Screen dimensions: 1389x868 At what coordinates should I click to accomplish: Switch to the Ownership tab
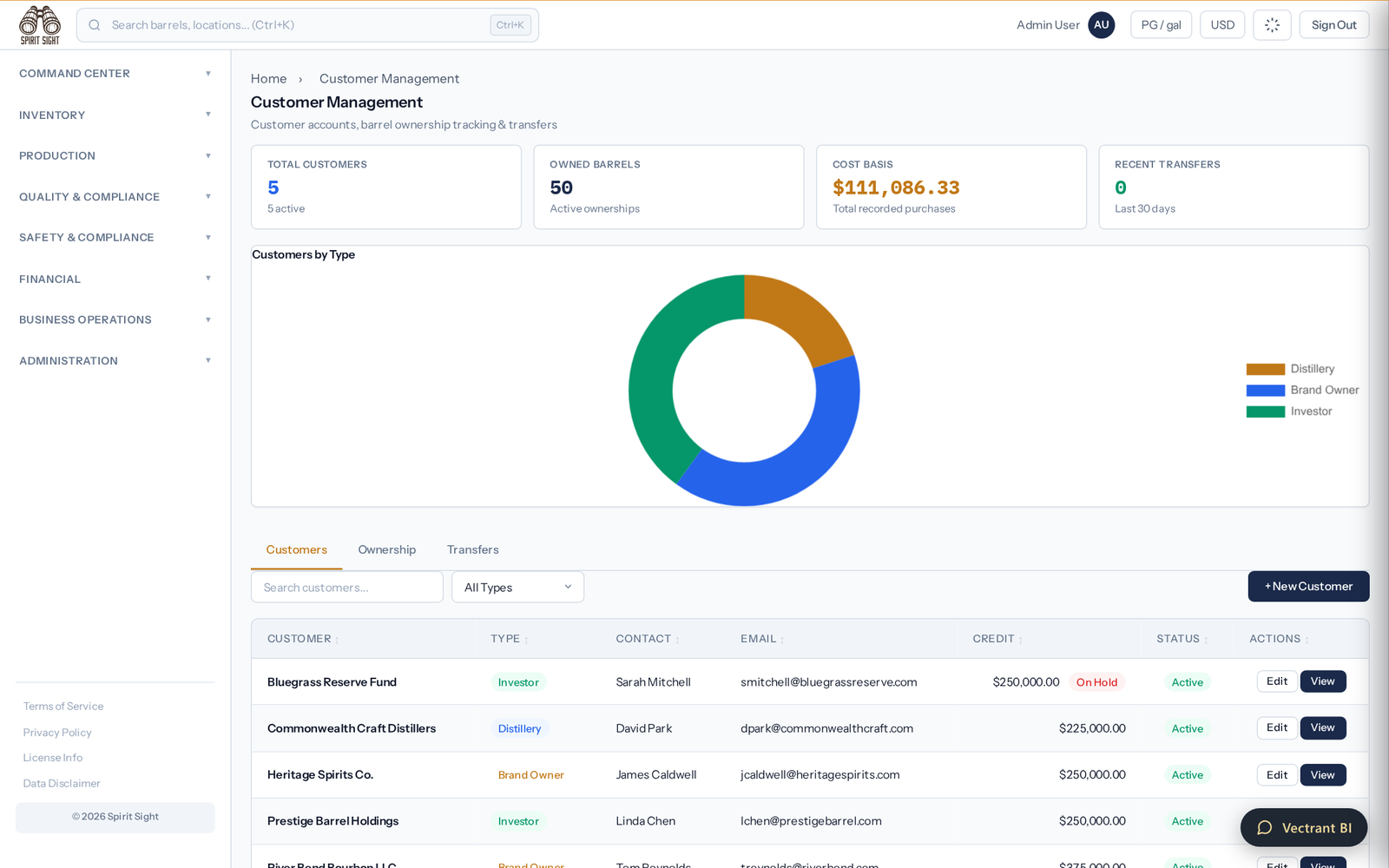[387, 549]
